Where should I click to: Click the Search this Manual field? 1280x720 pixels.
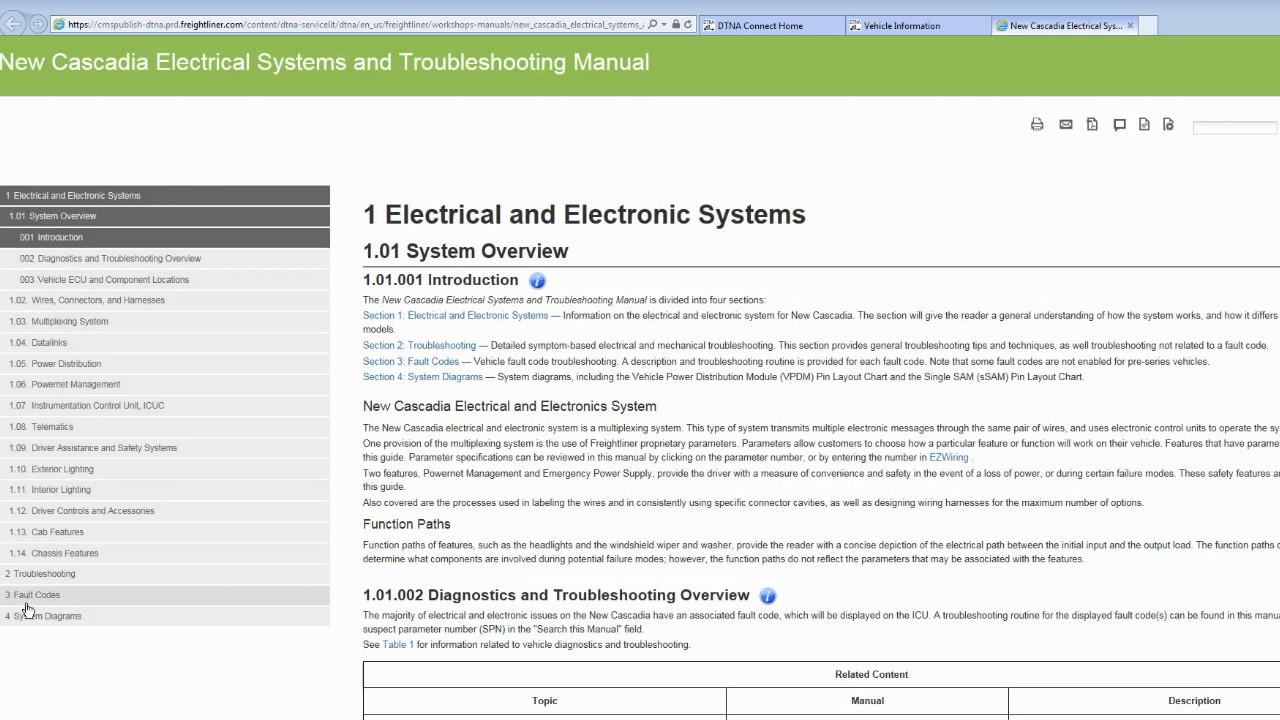click(1236, 127)
